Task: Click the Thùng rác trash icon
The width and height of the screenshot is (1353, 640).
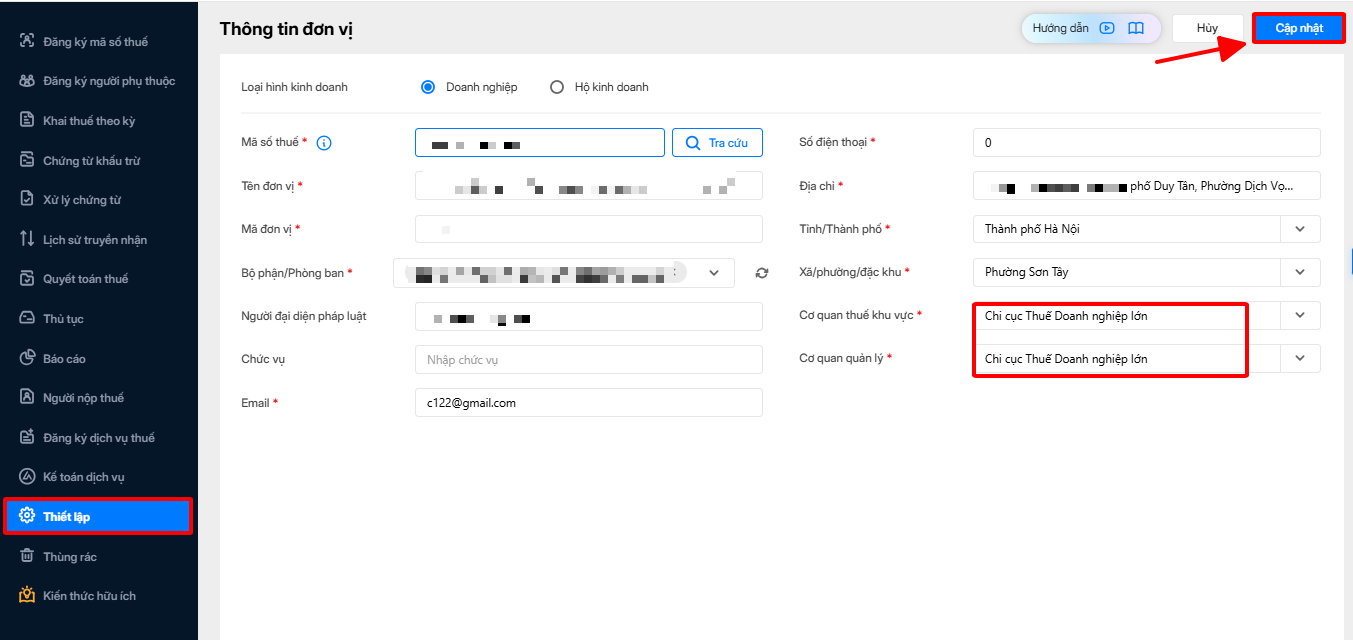Action: pos(27,556)
